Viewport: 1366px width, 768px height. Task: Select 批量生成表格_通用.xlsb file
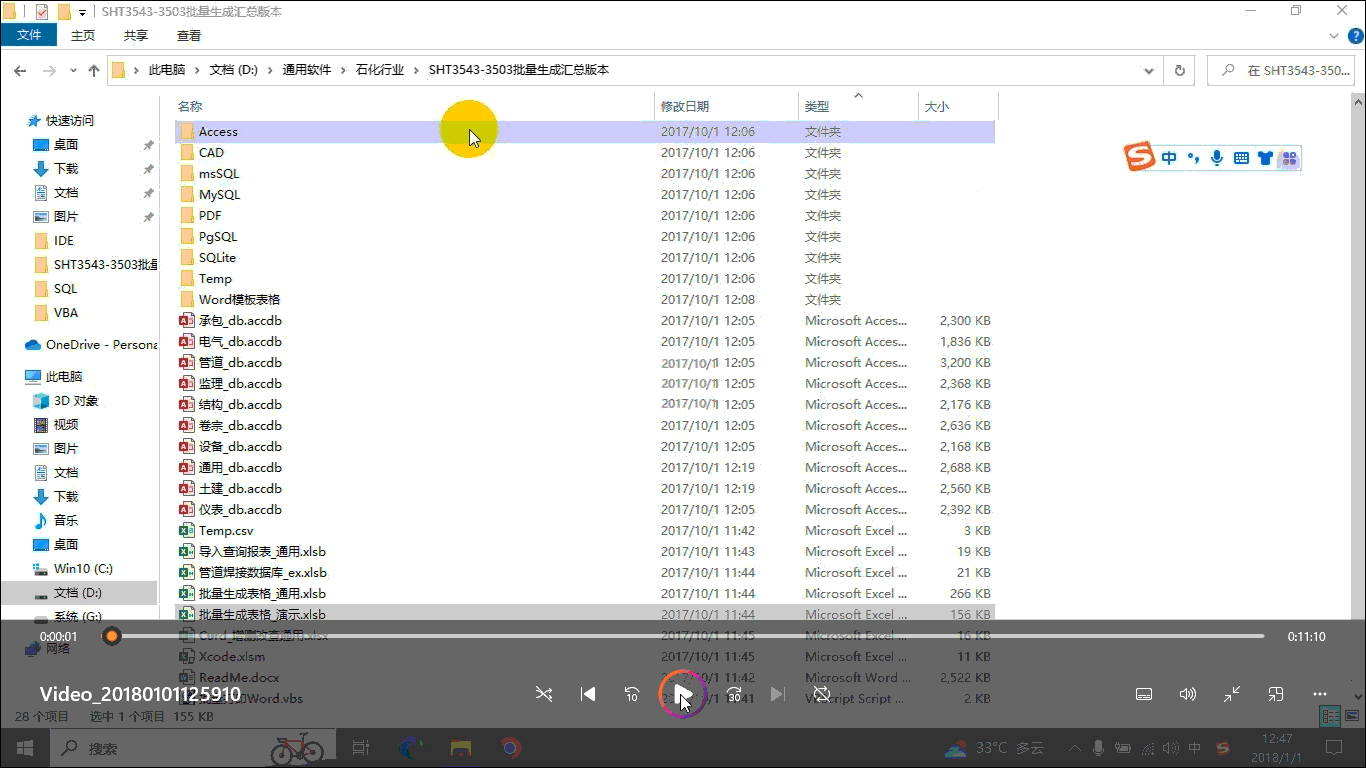(x=585, y=594)
